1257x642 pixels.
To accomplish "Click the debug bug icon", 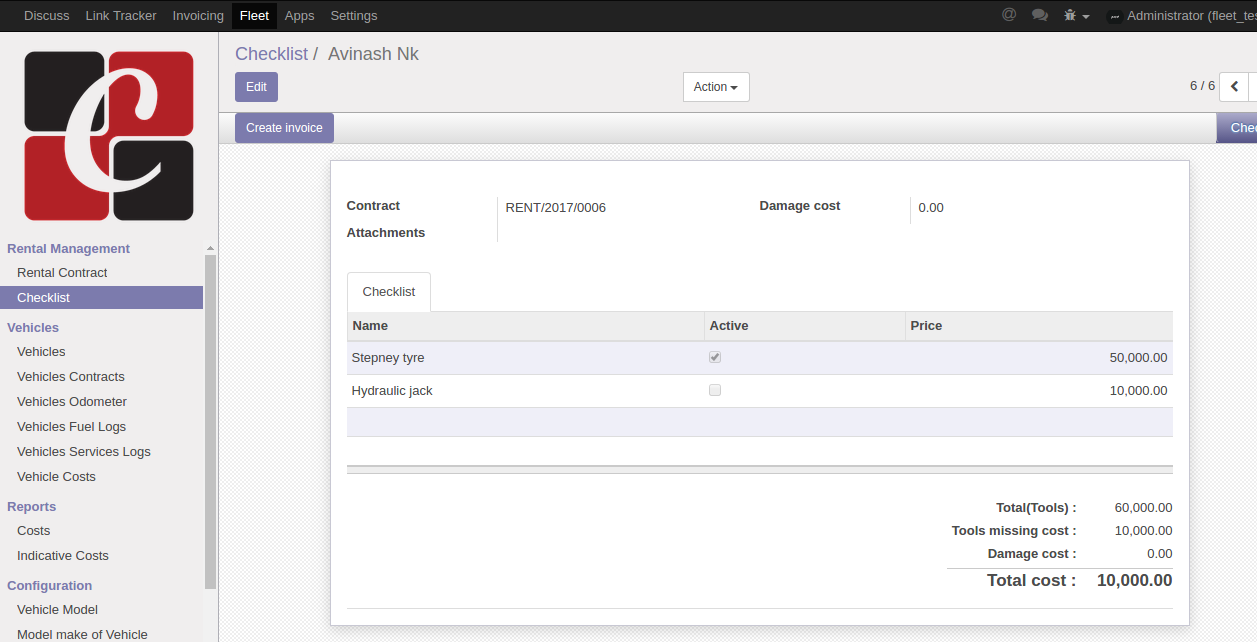I will point(1071,16).
